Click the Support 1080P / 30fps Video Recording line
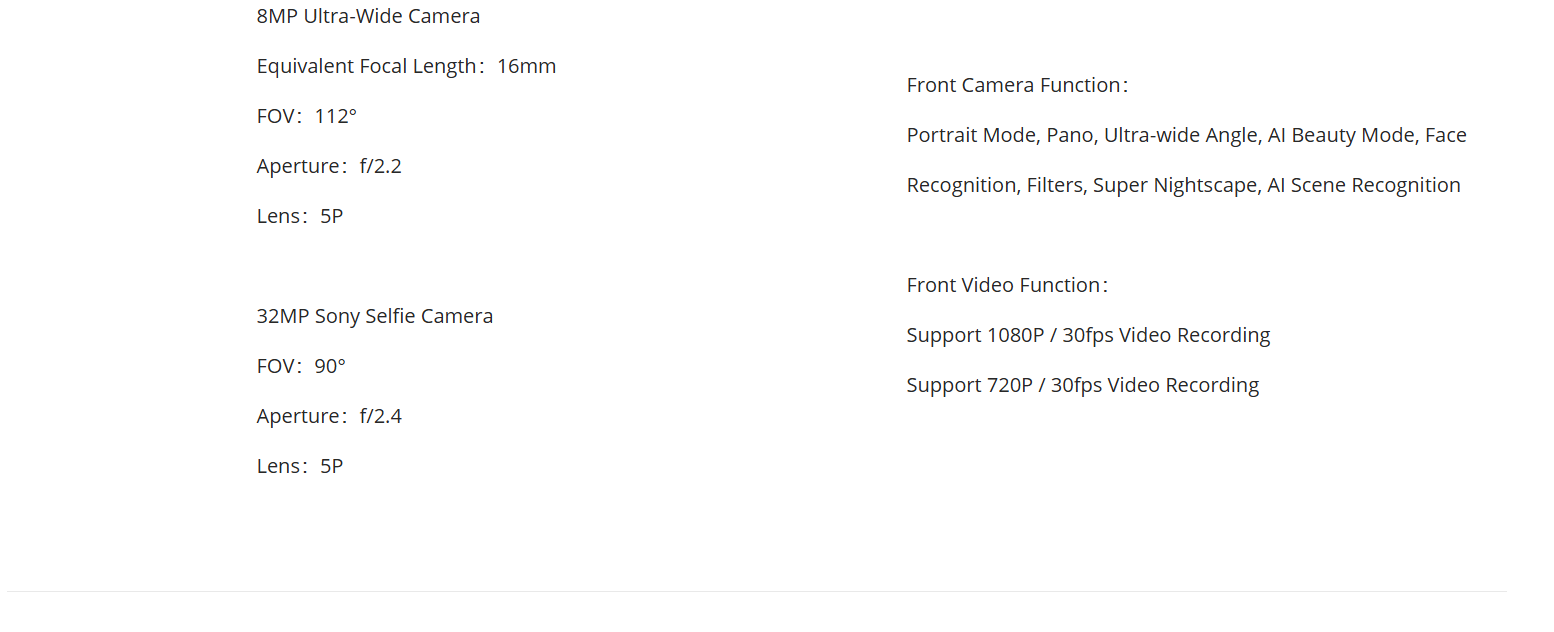The height and width of the screenshot is (632, 1554). point(1088,335)
